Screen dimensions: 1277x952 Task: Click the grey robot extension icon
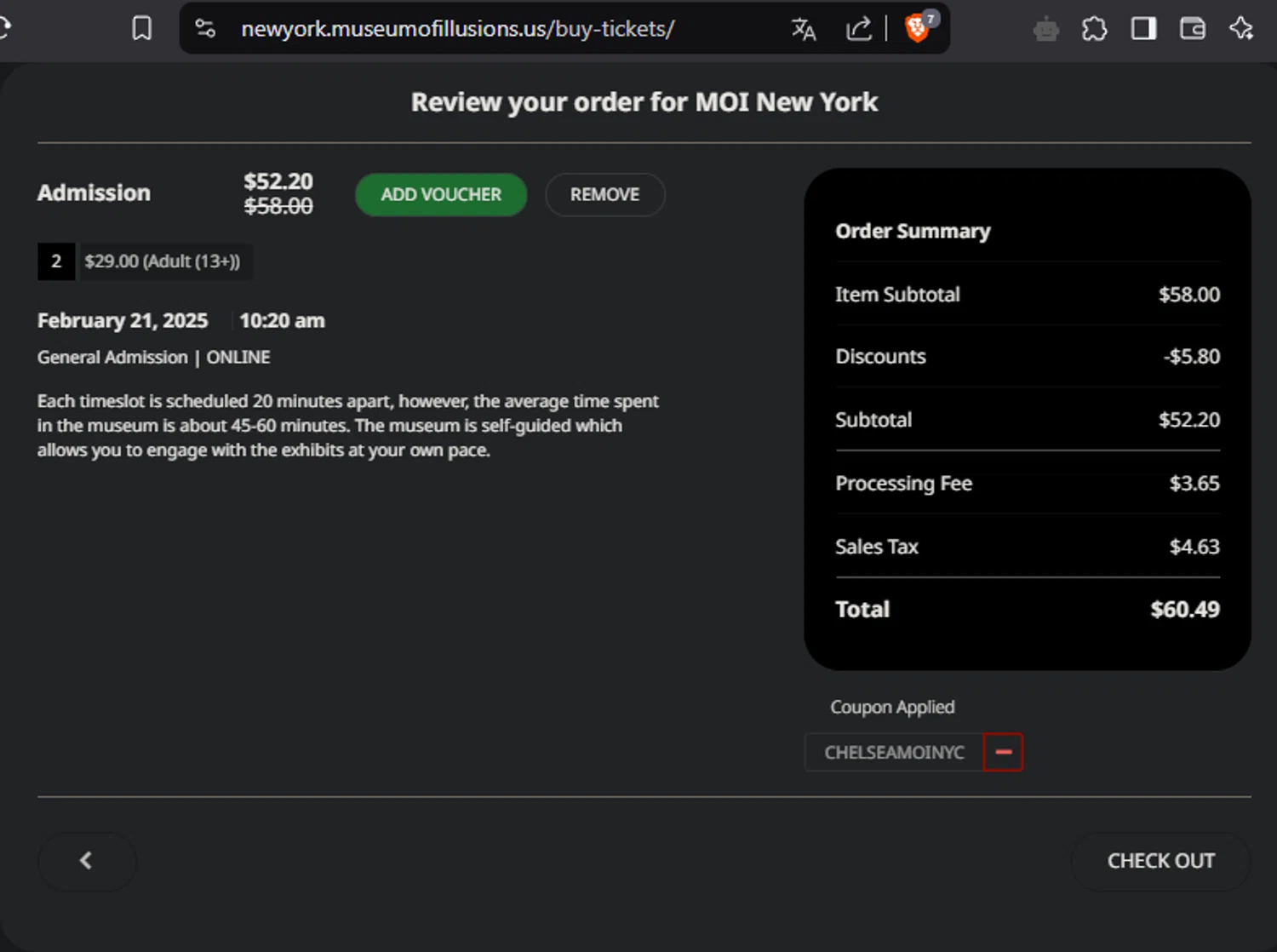1046,31
